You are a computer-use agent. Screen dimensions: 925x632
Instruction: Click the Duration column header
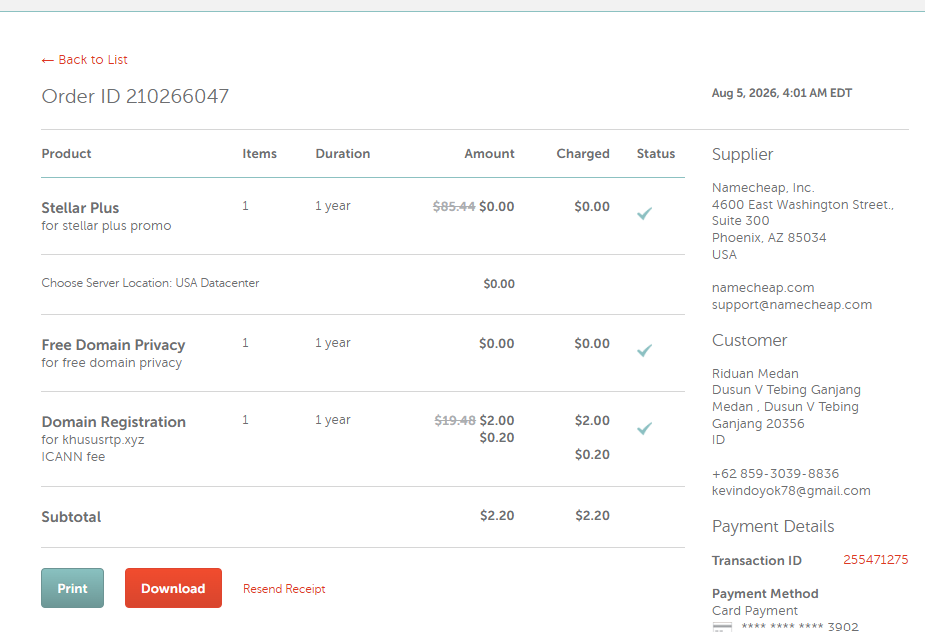tap(343, 153)
